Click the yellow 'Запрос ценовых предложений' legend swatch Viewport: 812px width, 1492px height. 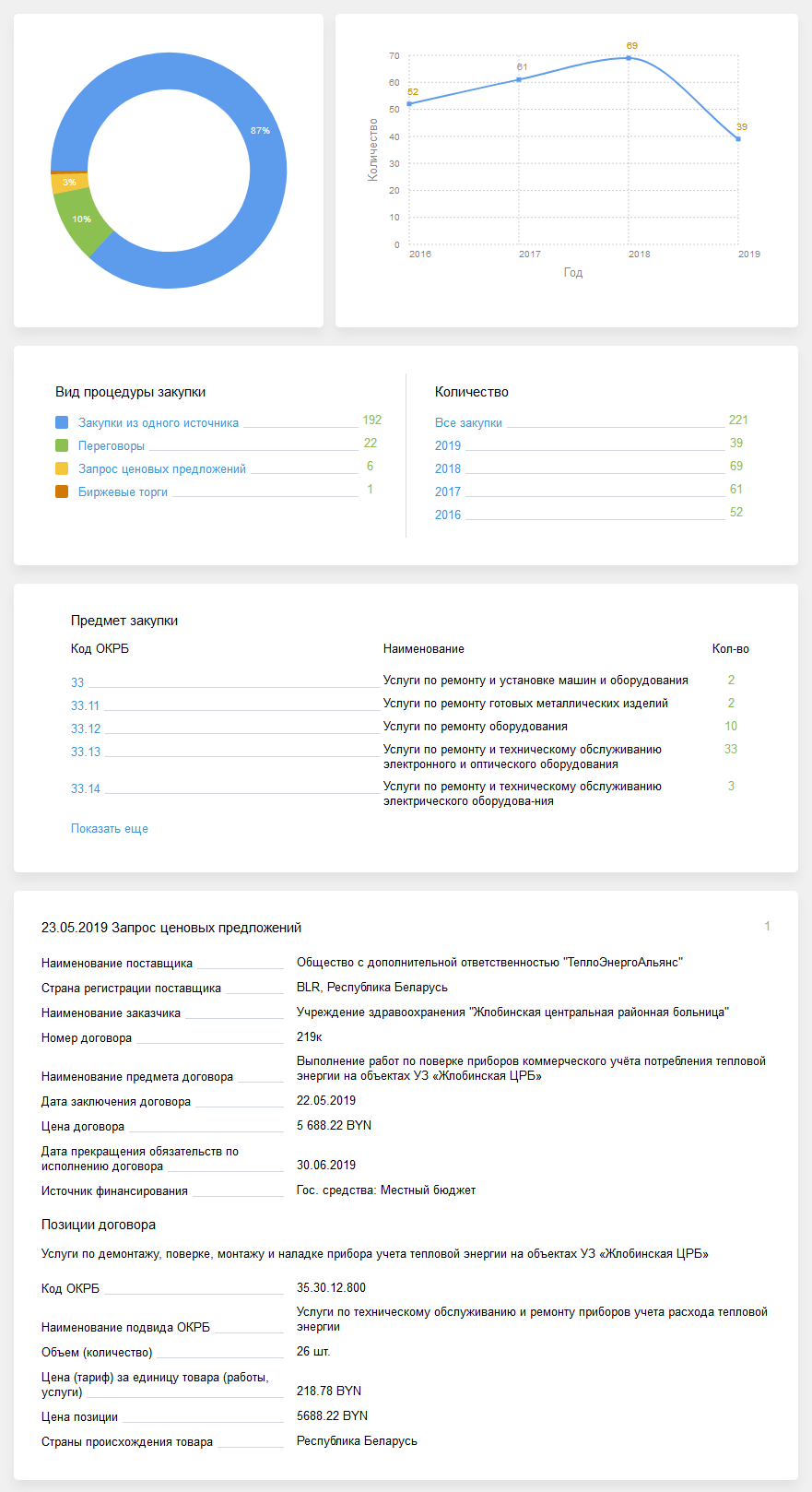pos(62,468)
